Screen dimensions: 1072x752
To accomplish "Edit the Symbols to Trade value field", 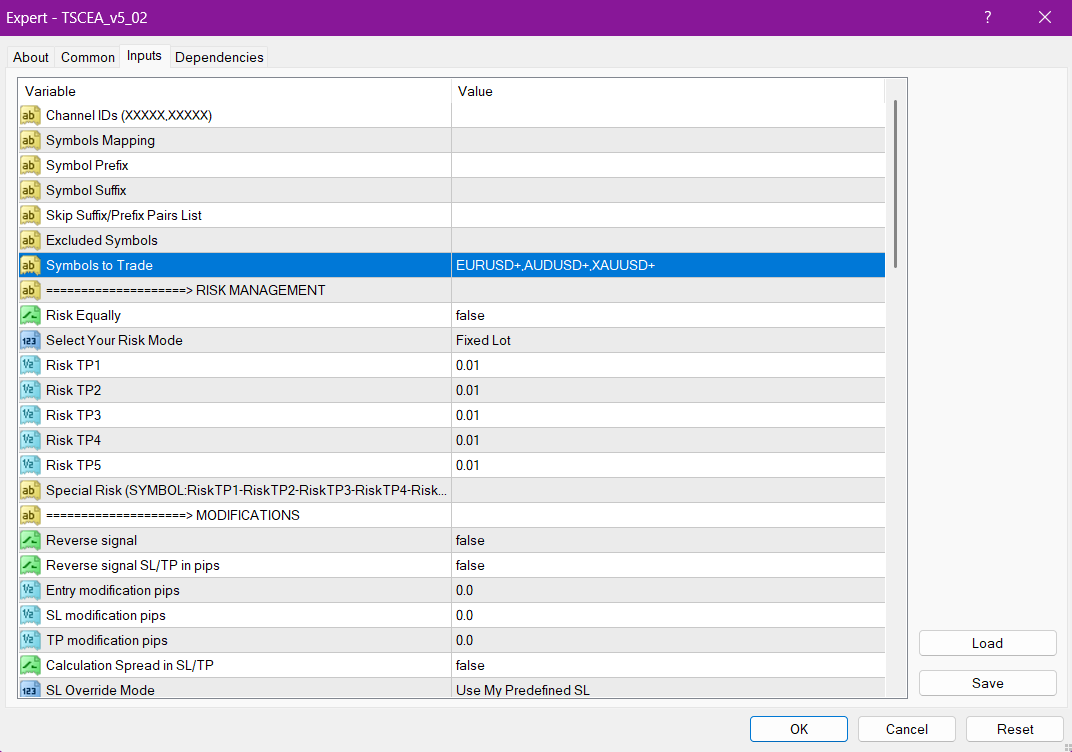I will pos(668,266).
